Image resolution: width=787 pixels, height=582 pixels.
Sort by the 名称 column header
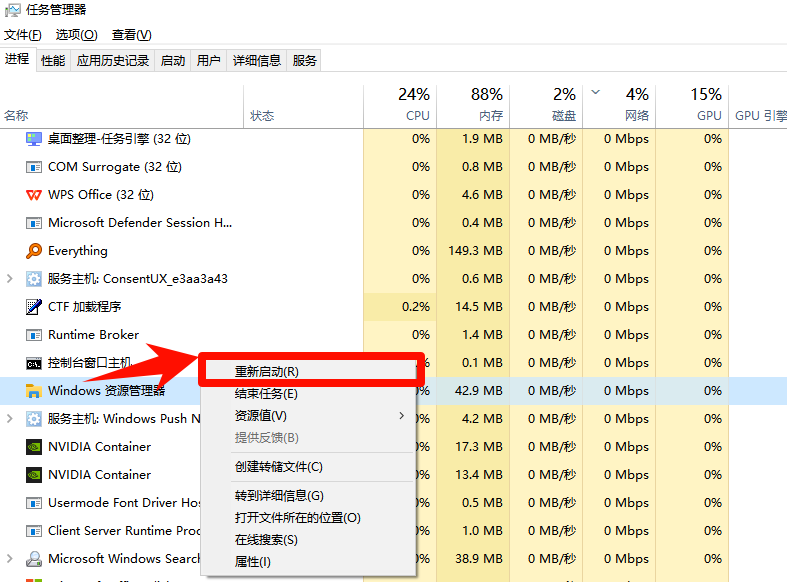[122, 106]
